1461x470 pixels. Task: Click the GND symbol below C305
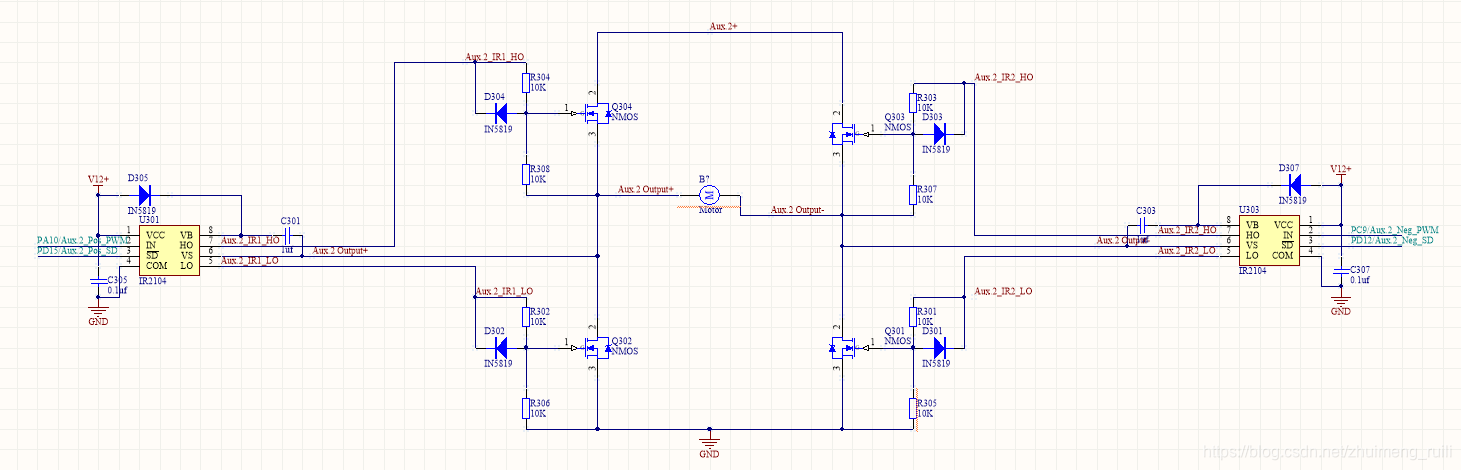(x=98, y=310)
